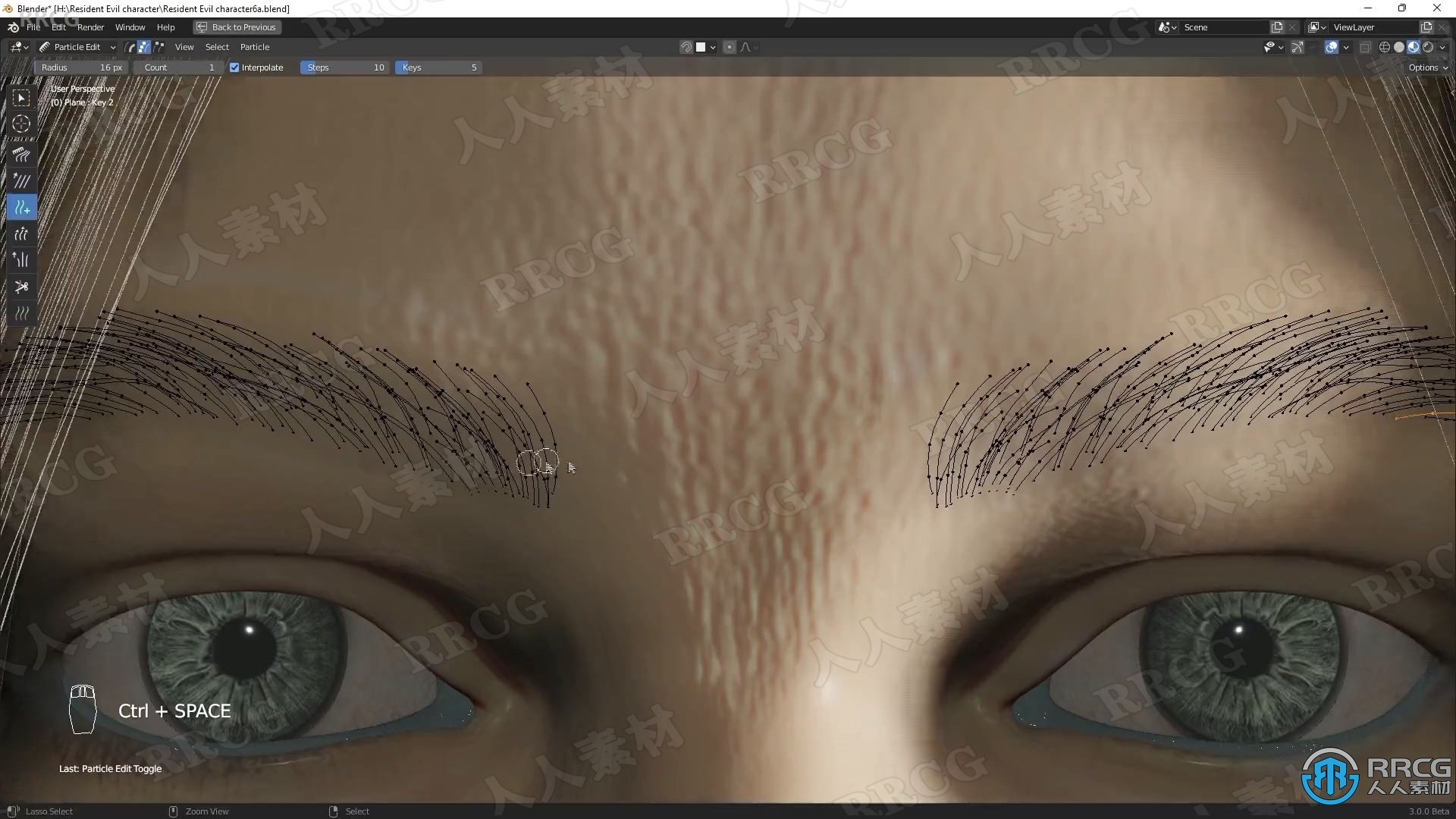Viewport: 1456px width, 819px height.
Task: Click the add view layer icon
Action: (x=1426, y=27)
